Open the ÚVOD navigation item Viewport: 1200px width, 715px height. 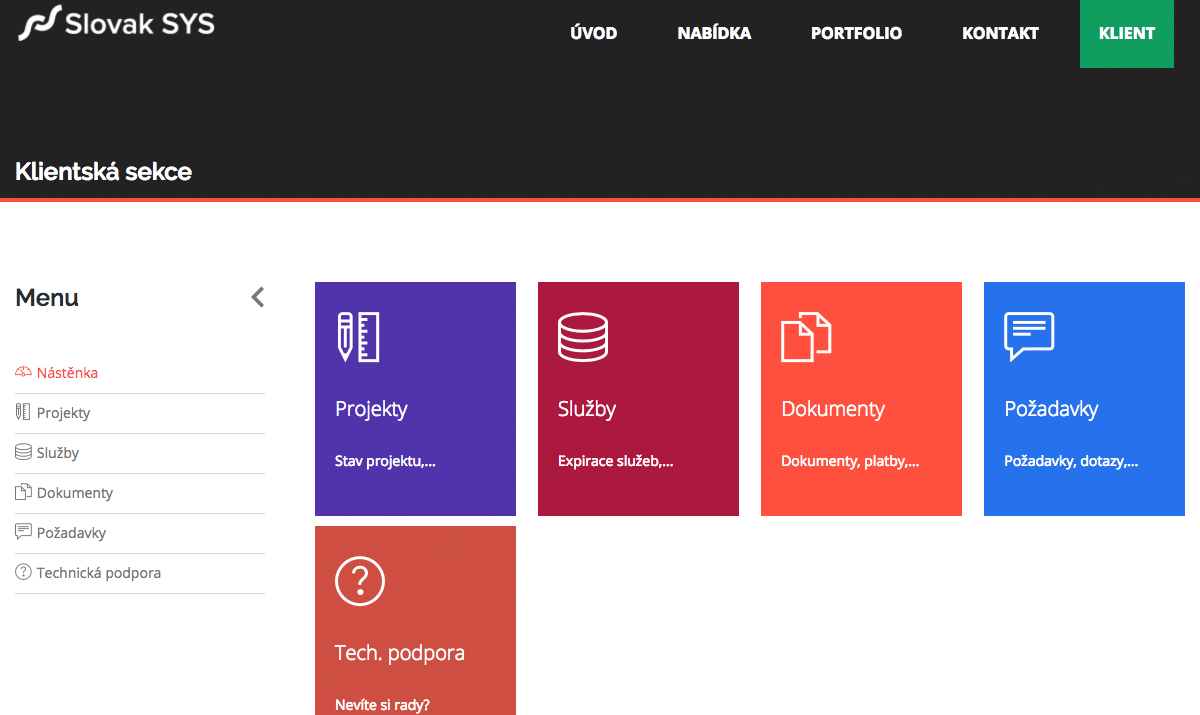click(593, 33)
